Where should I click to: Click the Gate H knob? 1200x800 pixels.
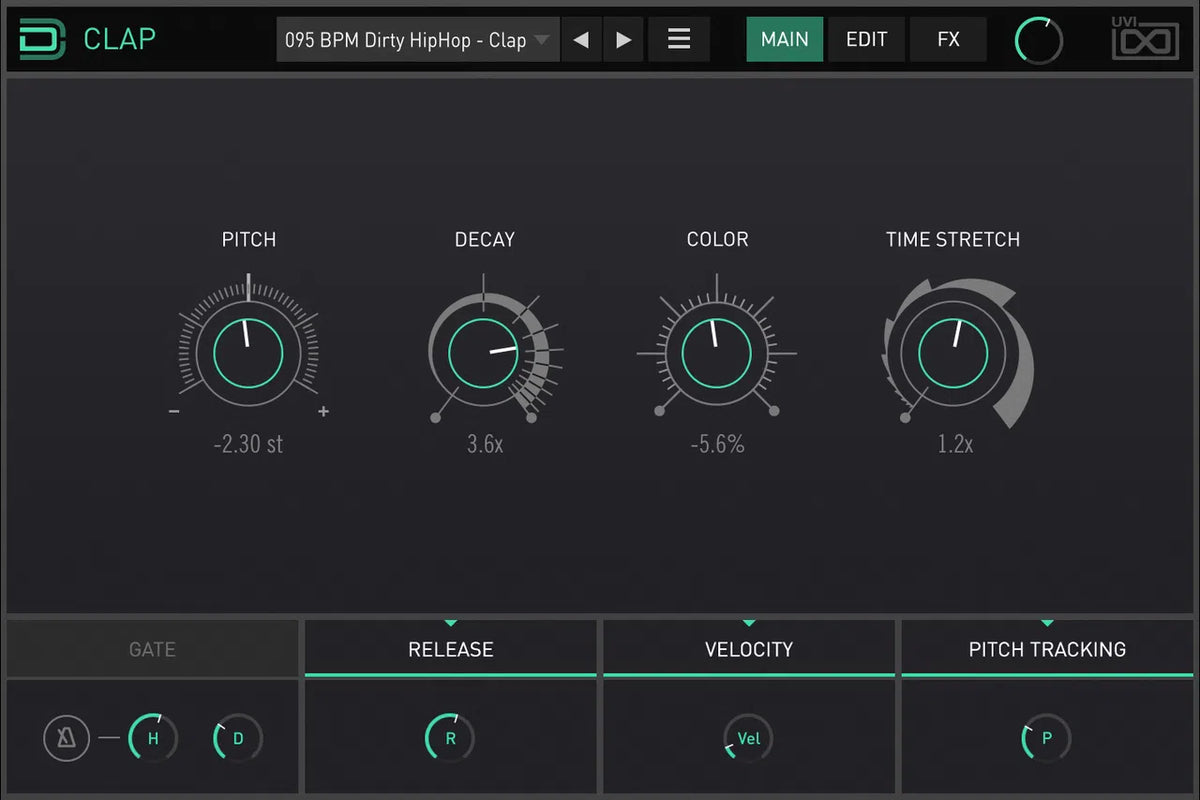153,739
